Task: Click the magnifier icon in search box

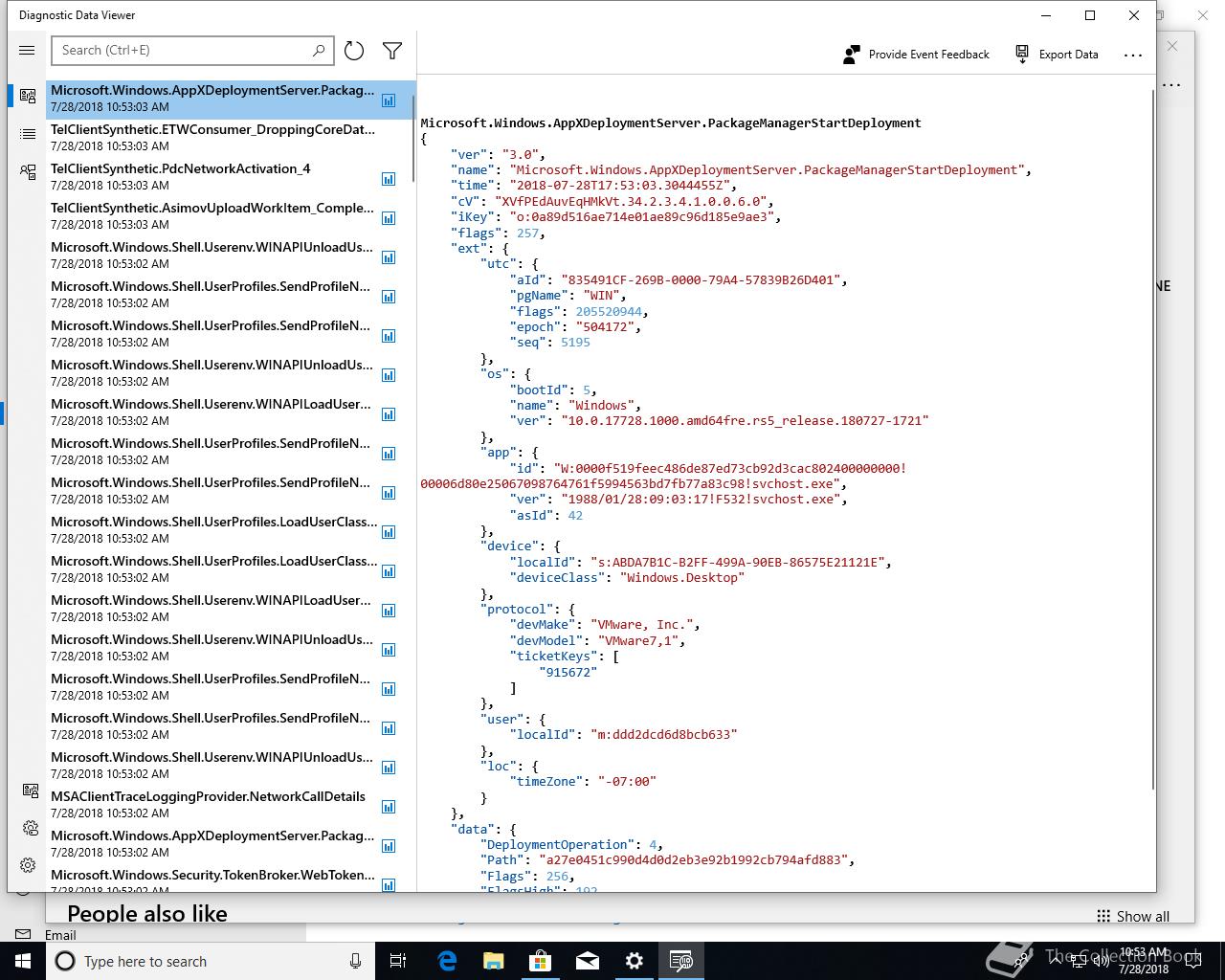Action: 319,50
